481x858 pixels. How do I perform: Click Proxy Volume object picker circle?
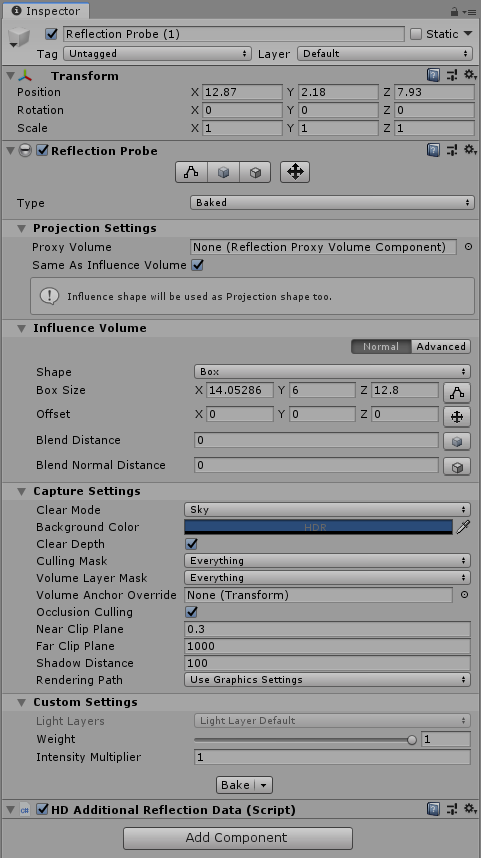tap(468, 247)
